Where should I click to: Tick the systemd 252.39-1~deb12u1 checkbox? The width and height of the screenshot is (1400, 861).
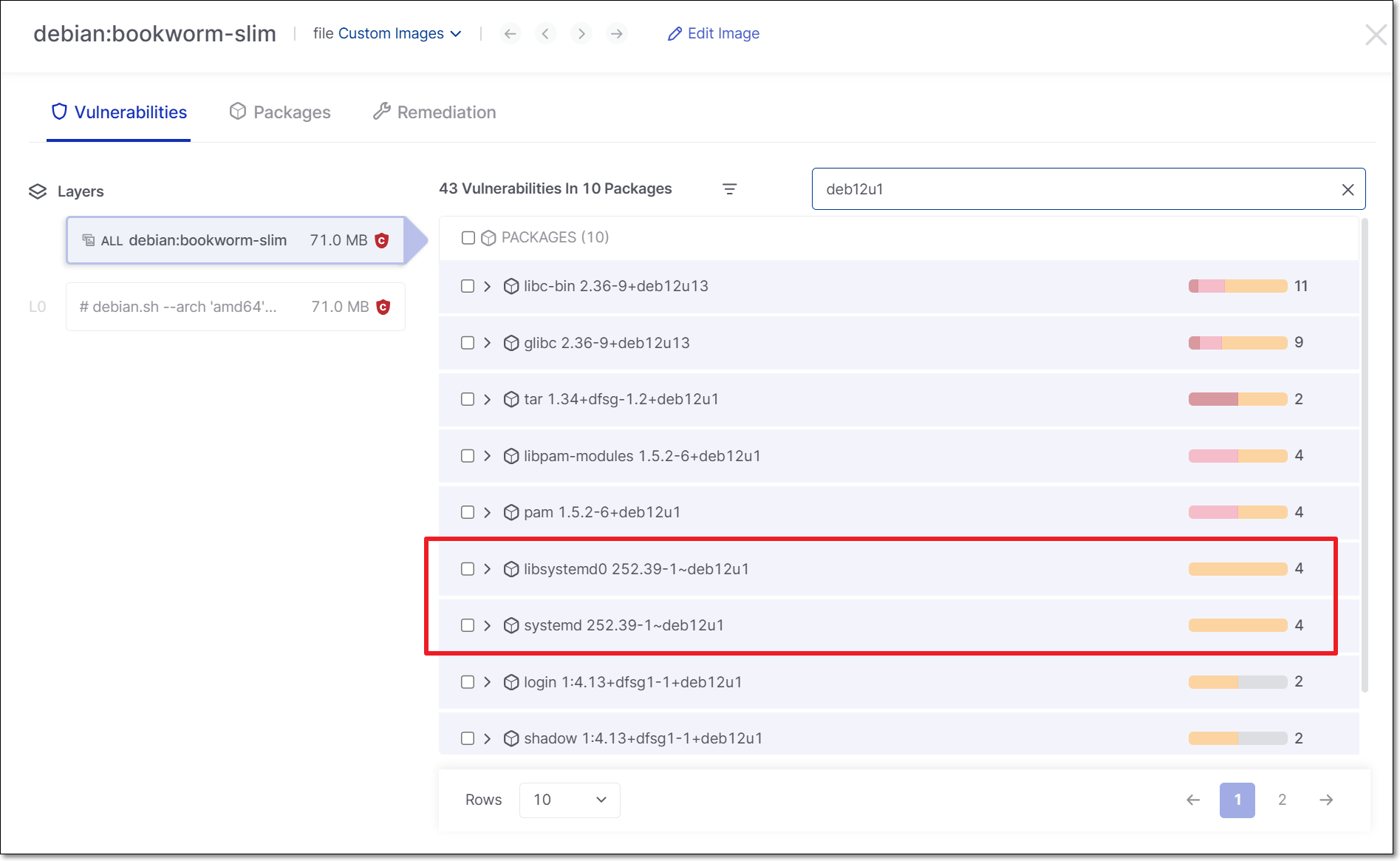click(468, 625)
